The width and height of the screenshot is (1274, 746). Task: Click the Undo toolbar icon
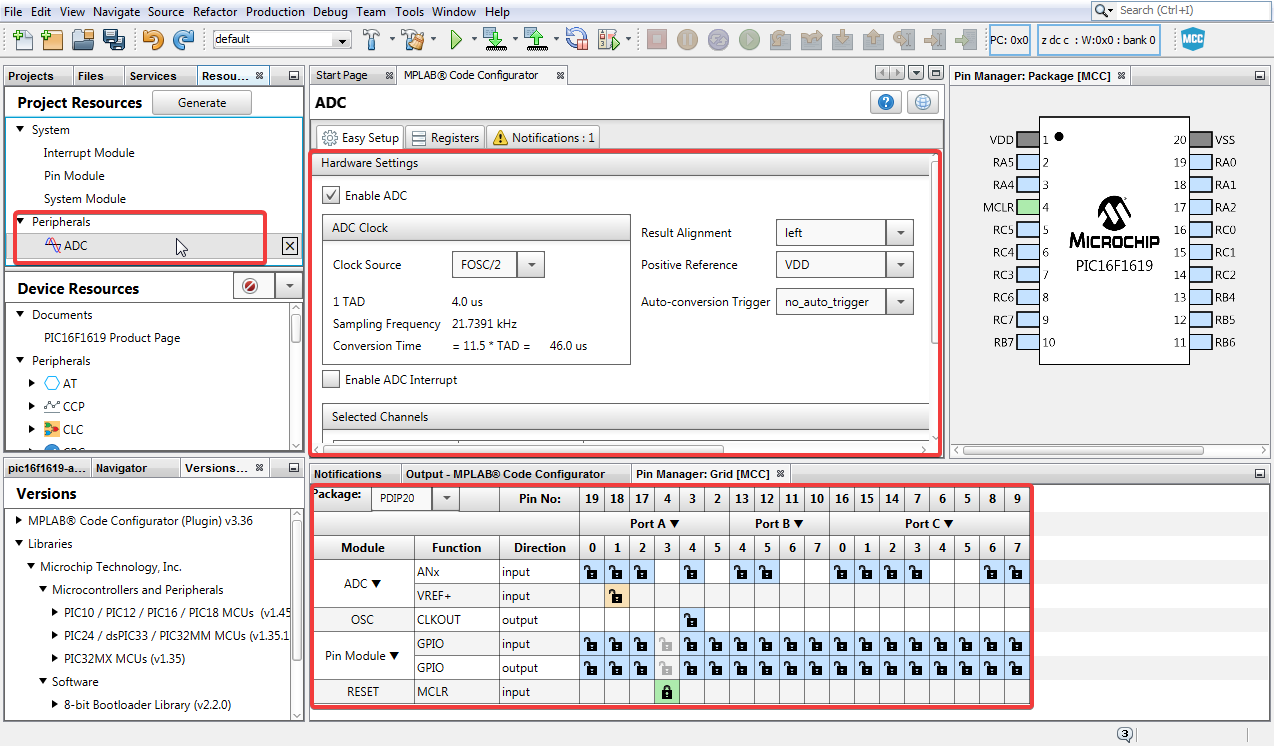(153, 39)
